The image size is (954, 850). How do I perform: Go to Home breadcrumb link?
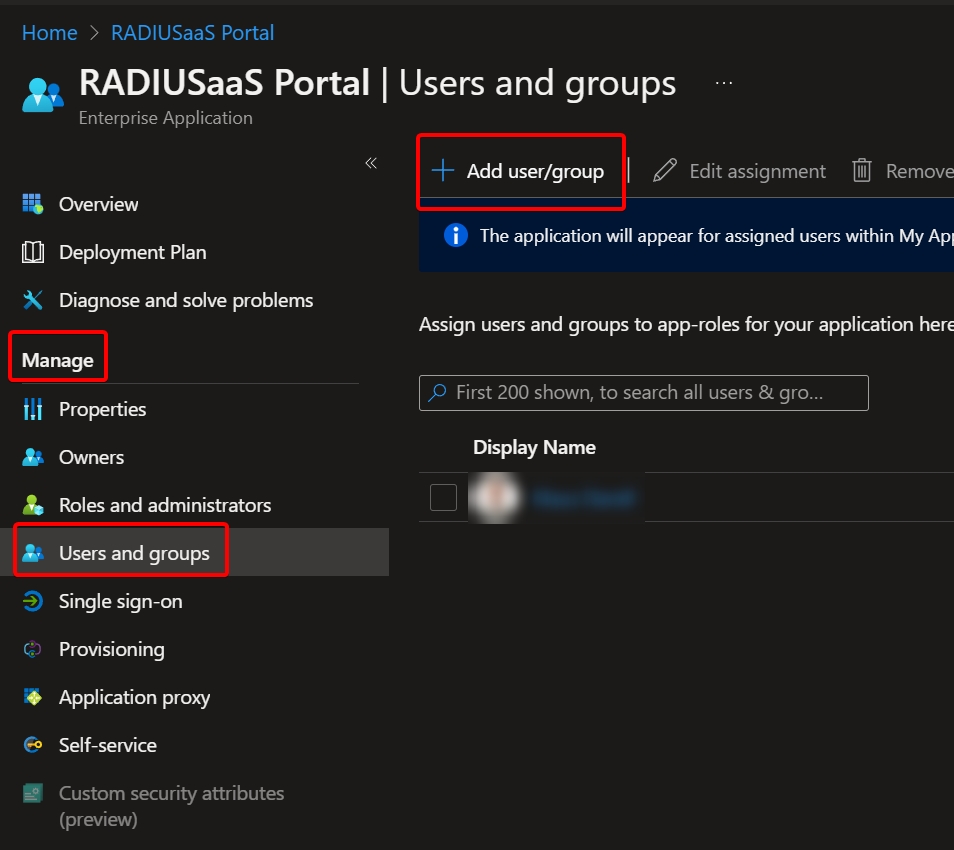click(49, 33)
